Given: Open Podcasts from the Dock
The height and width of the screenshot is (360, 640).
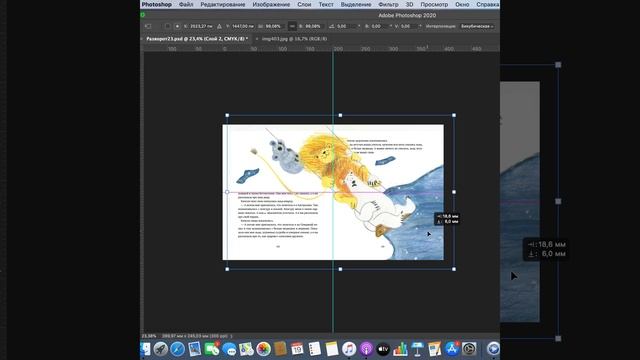Looking at the screenshot, I should [366, 349].
